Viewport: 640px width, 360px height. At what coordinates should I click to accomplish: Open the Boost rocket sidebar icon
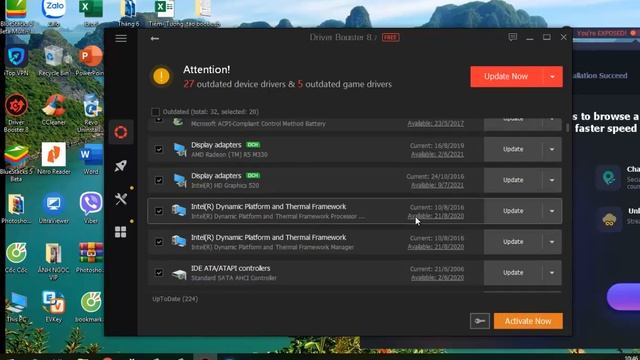121,166
